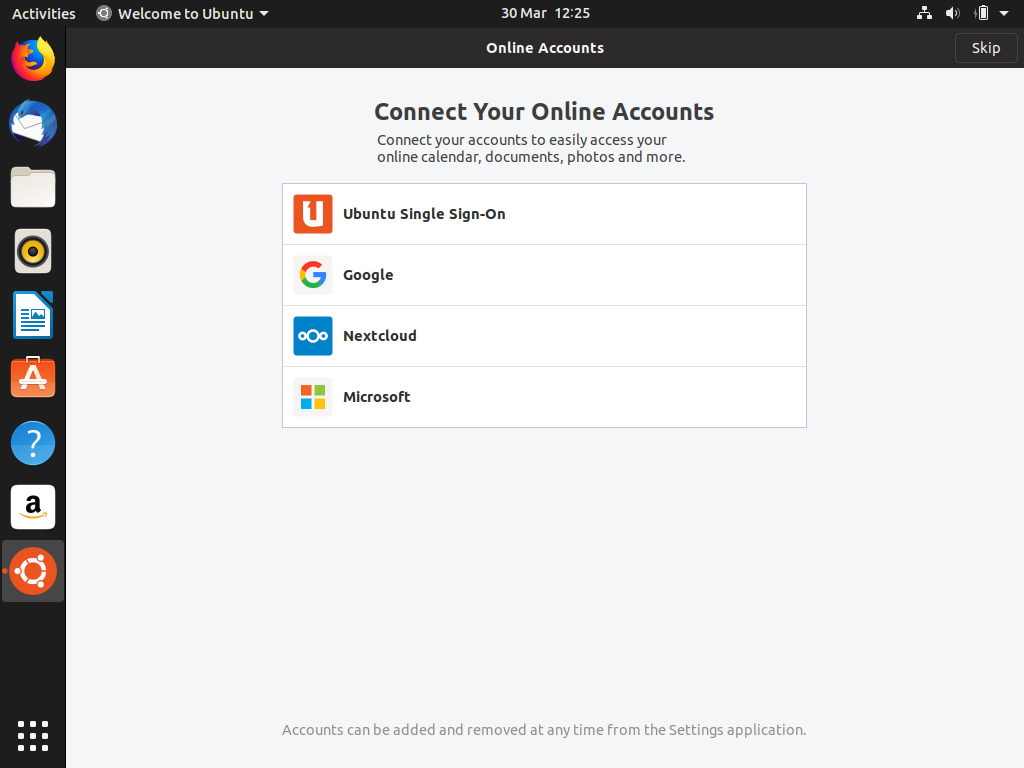This screenshot has height=768, width=1024.
Task: Select Ubuntu Single Sign-On account
Action: click(544, 214)
